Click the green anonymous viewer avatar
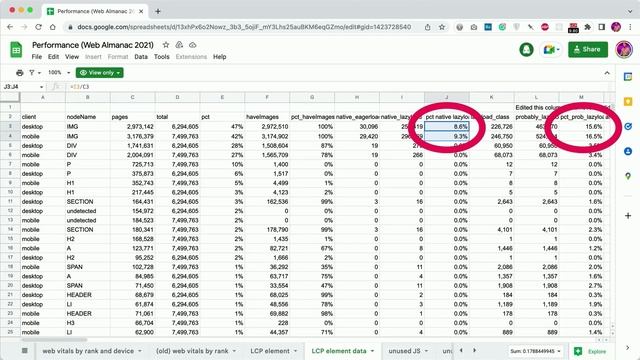 click(x=526, y=49)
